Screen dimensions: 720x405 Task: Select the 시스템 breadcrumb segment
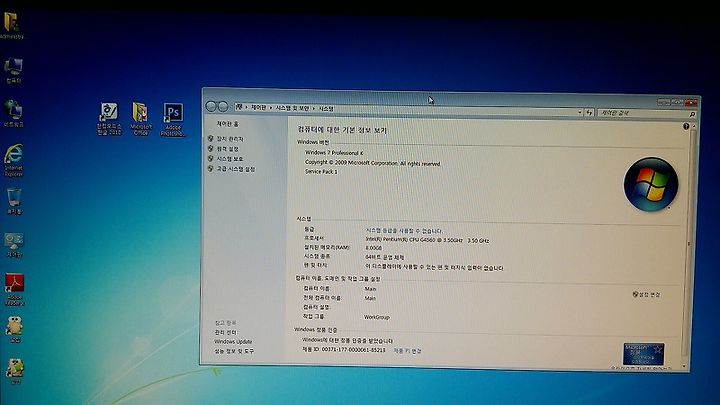click(326, 109)
